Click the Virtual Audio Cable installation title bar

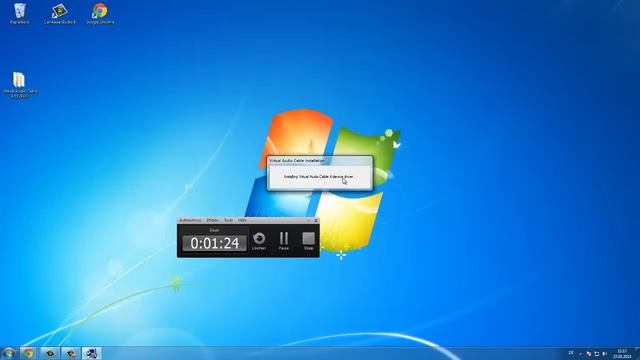320,161
